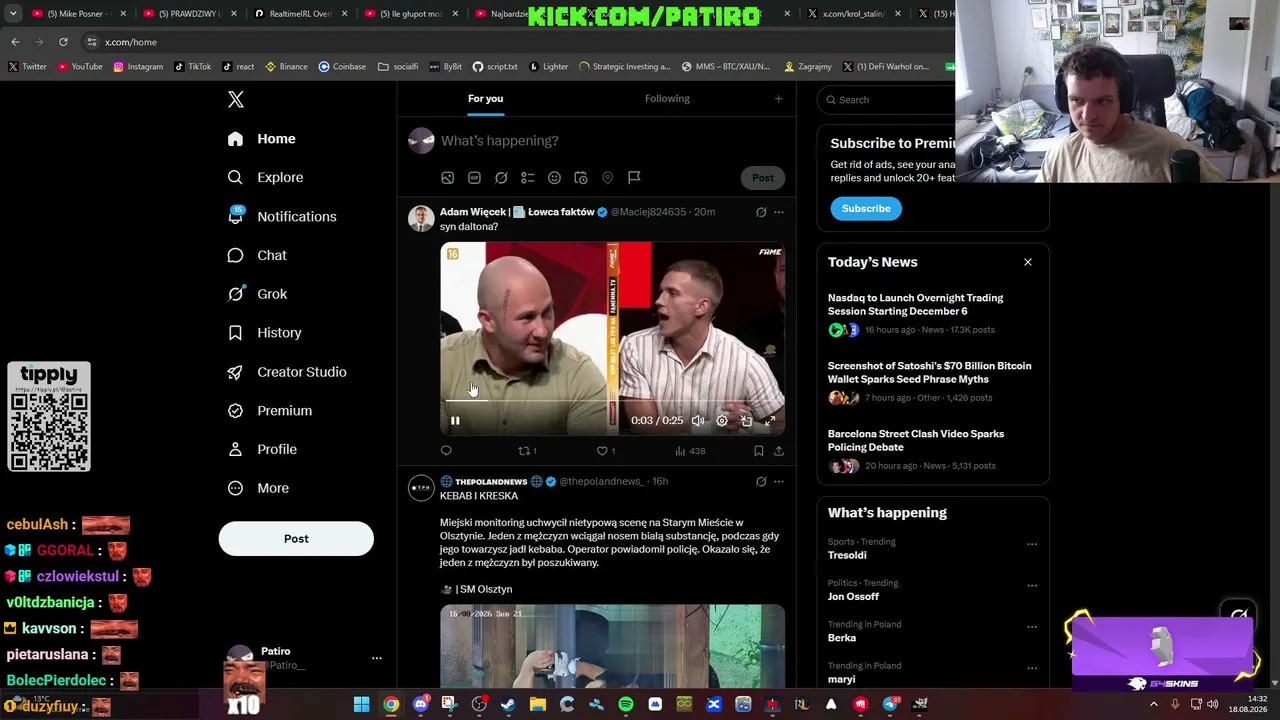Open Premium in the sidebar

(269, 410)
